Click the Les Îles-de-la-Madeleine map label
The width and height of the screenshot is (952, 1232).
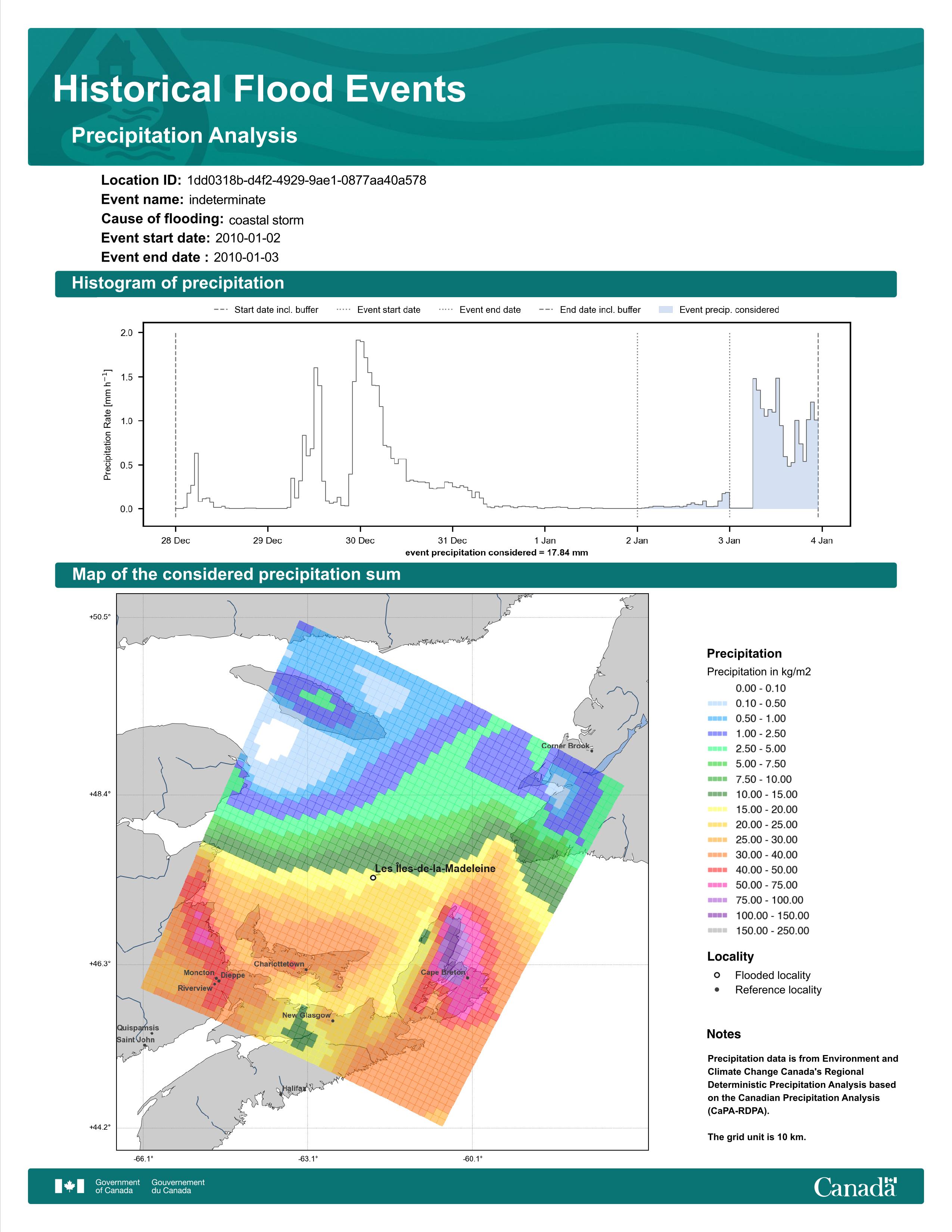(435, 868)
